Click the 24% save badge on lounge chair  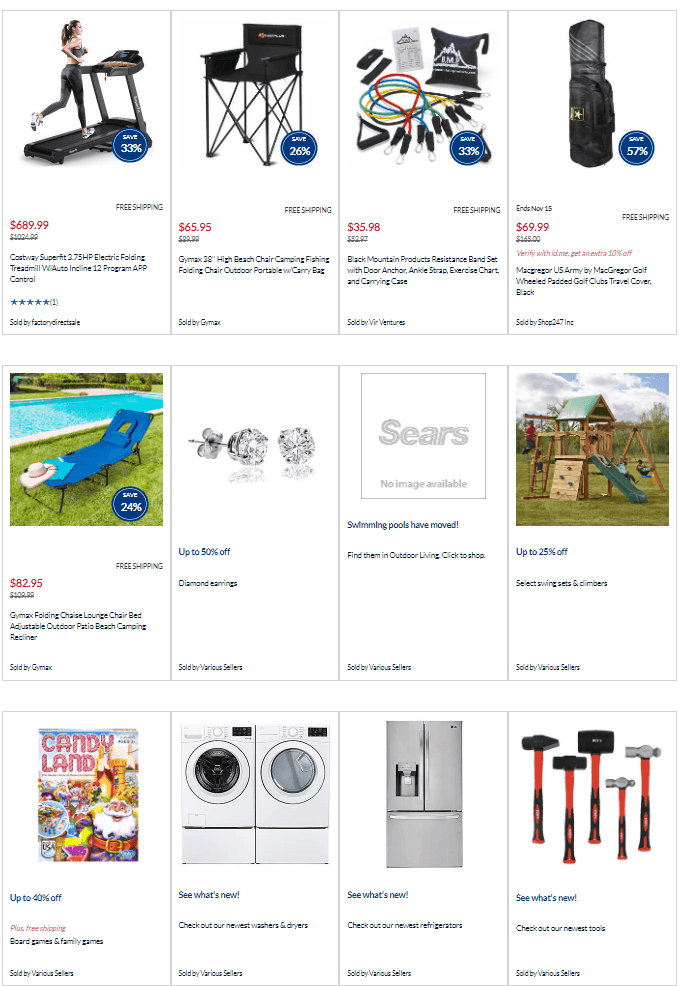pos(131,504)
